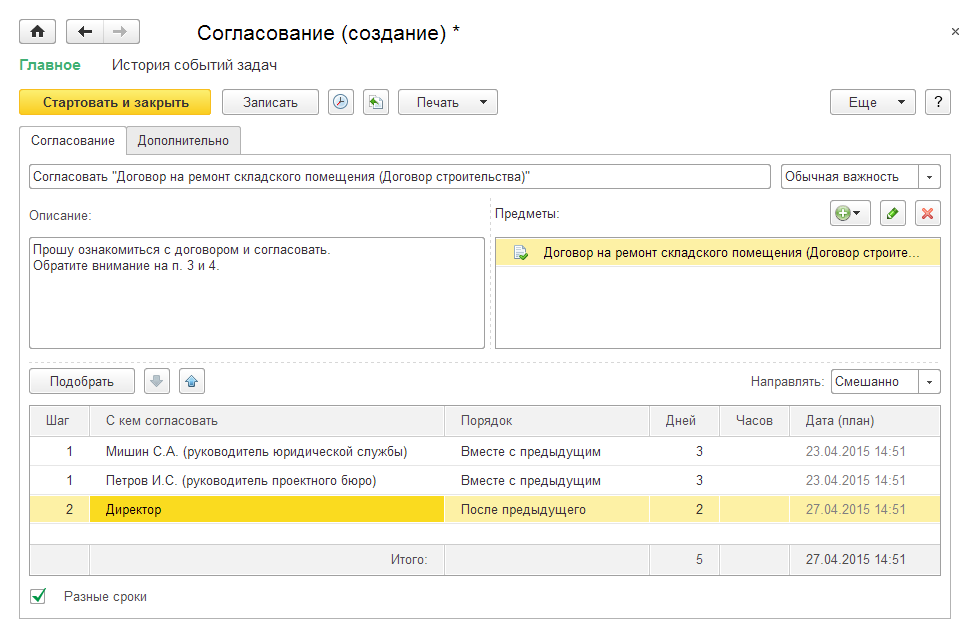Select the Директор approver cell
This screenshot has width=977, height=633.
point(267,510)
